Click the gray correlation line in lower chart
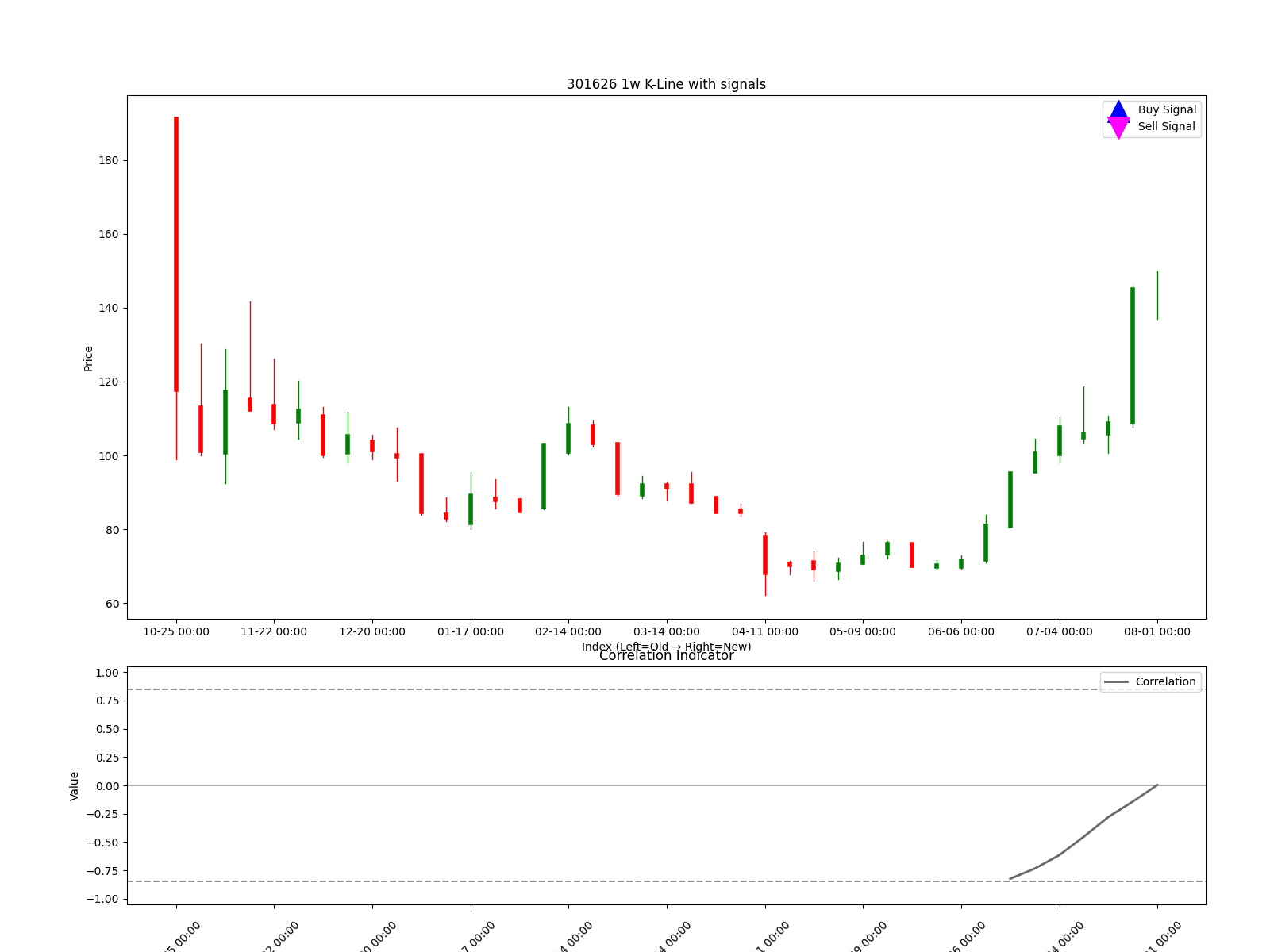 (1084, 835)
